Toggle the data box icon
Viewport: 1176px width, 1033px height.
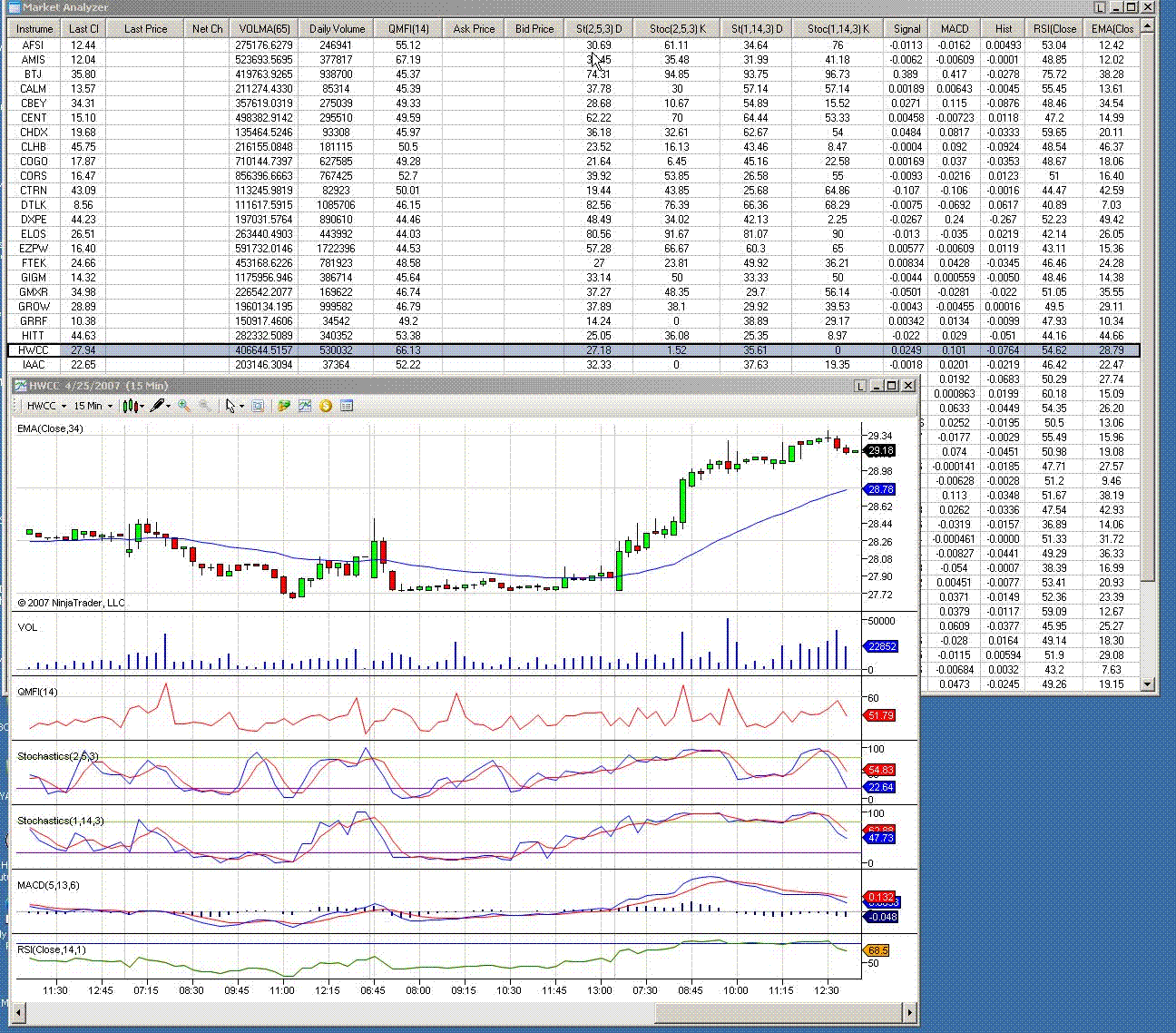(258, 406)
